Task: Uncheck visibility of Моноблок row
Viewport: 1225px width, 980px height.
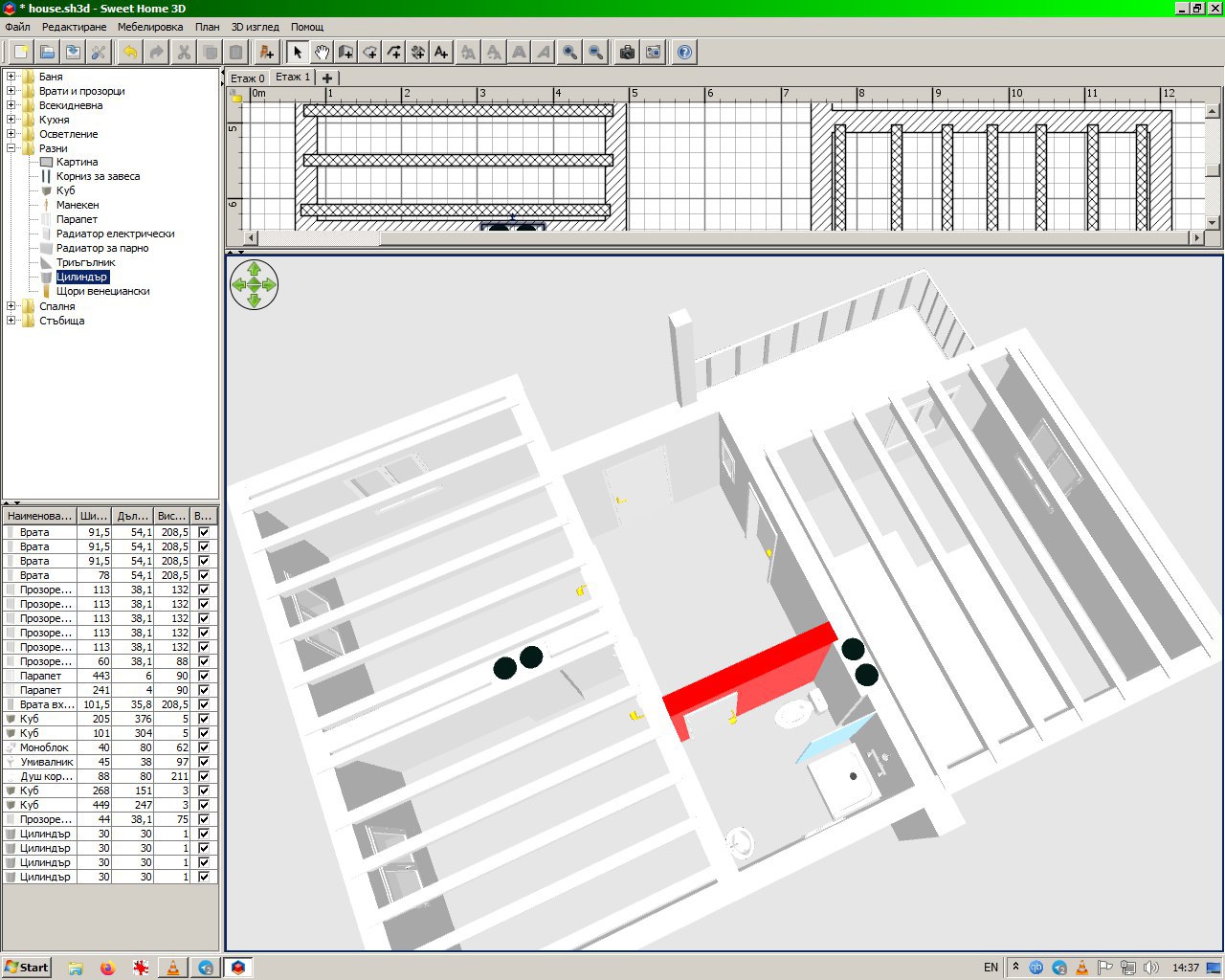Action: point(203,747)
